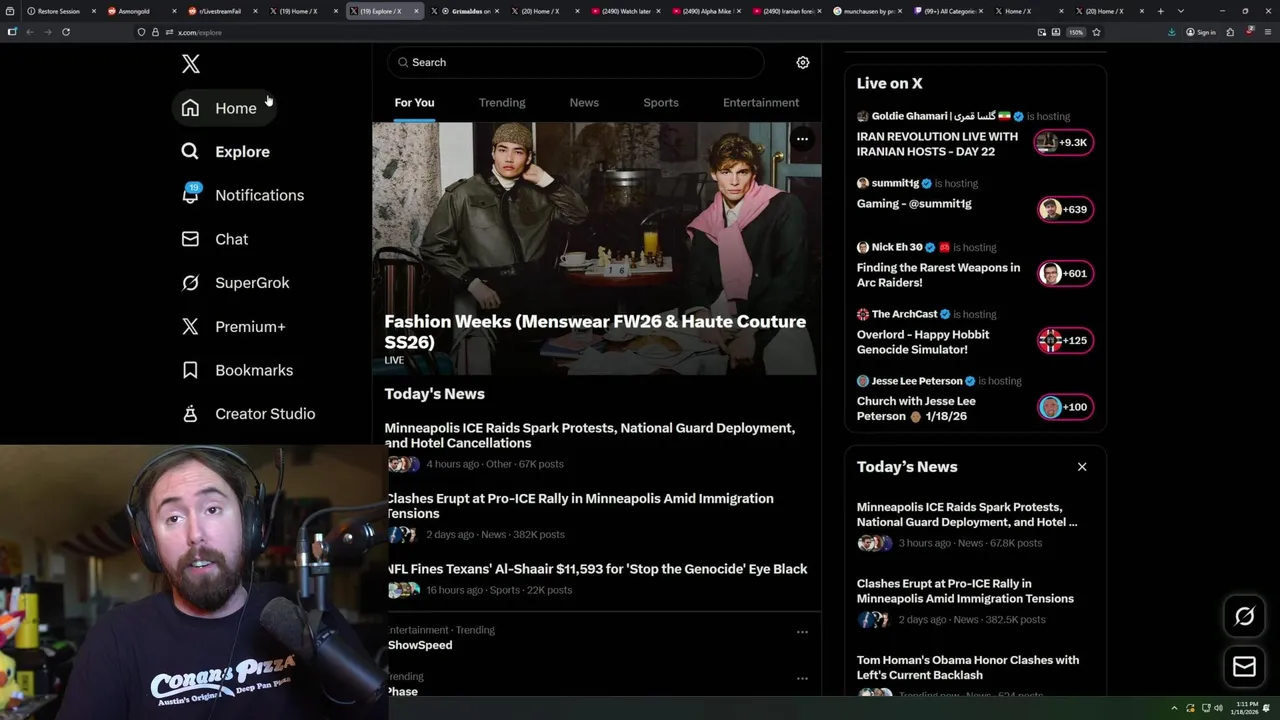1280x720 pixels.
Task: Select the For You tab
Action: pyautogui.click(x=414, y=102)
